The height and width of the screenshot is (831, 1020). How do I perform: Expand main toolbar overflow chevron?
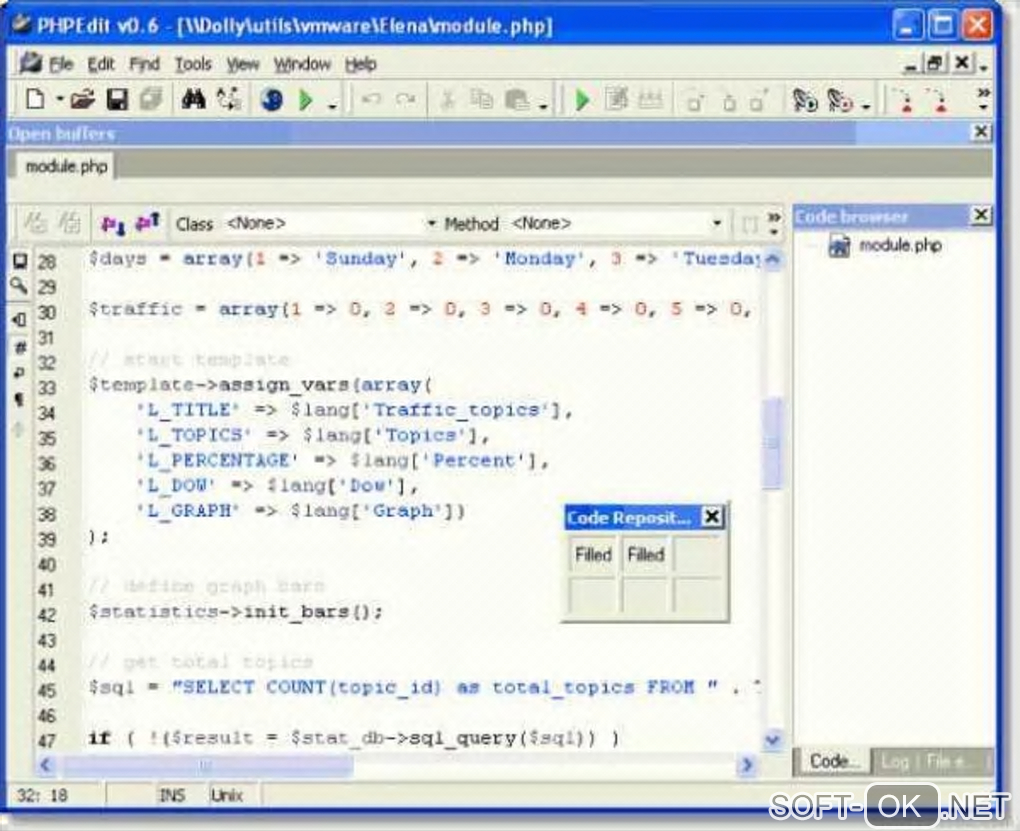(x=984, y=99)
